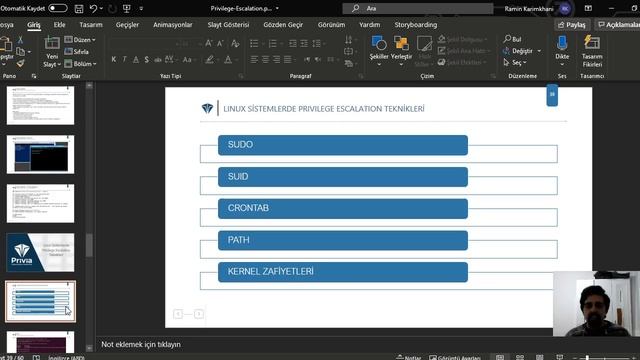The image size is (640, 360).
Task: Toggle strikethrough formatting
Action: pos(158,60)
